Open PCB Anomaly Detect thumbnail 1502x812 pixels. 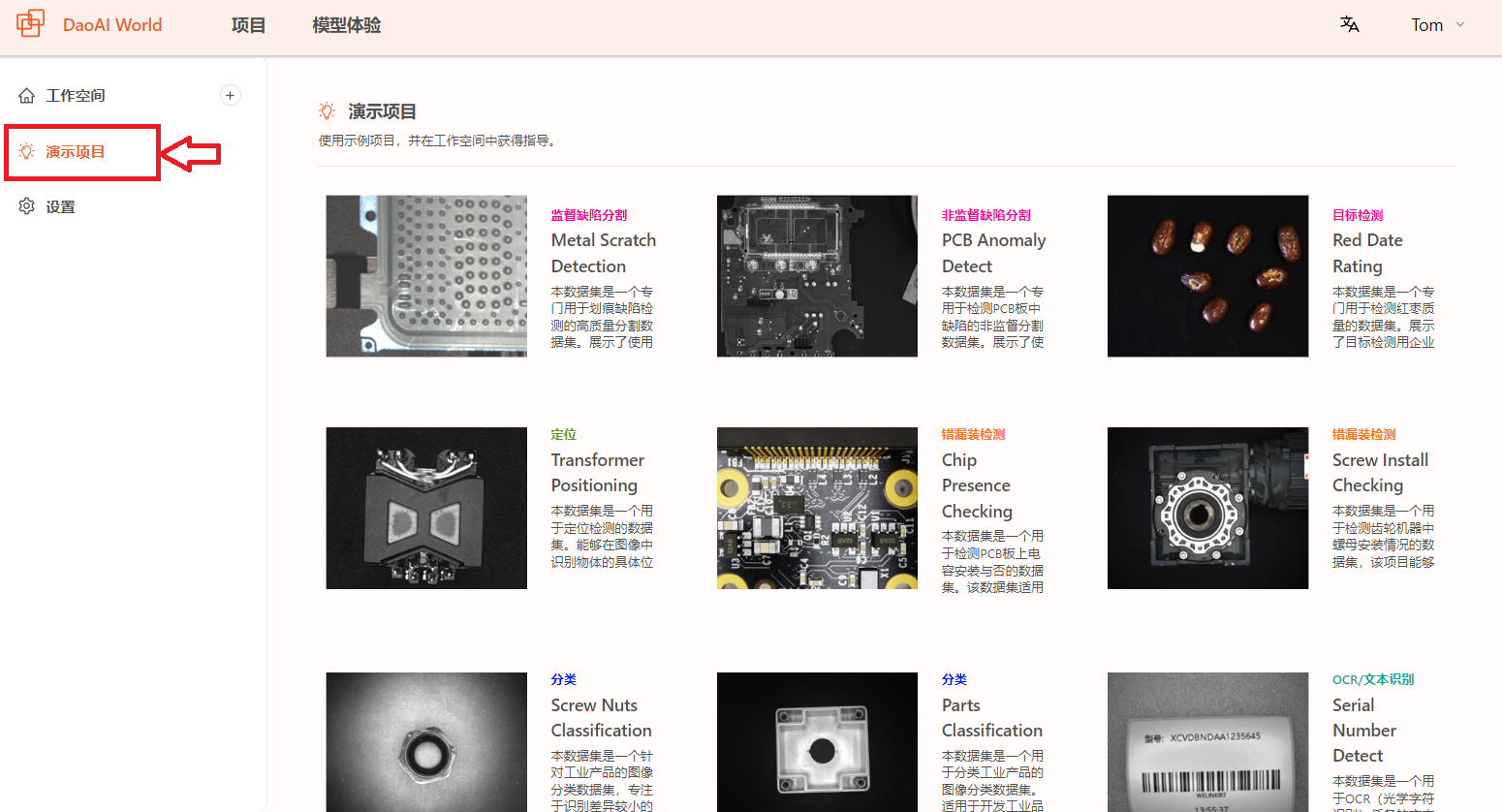click(817, 276)
